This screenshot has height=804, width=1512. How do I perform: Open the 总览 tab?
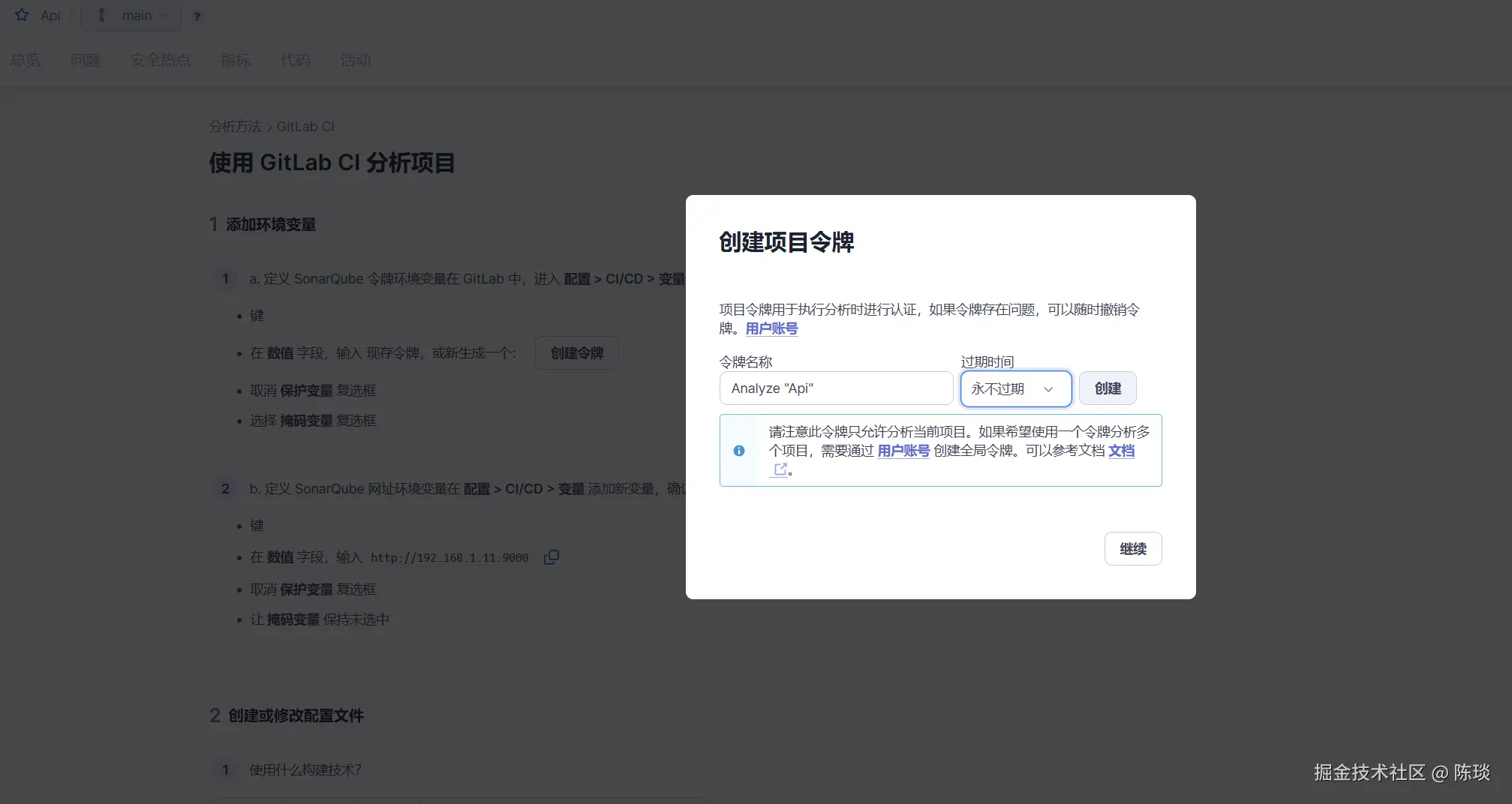pyautogui.click(x=26, y=60)
